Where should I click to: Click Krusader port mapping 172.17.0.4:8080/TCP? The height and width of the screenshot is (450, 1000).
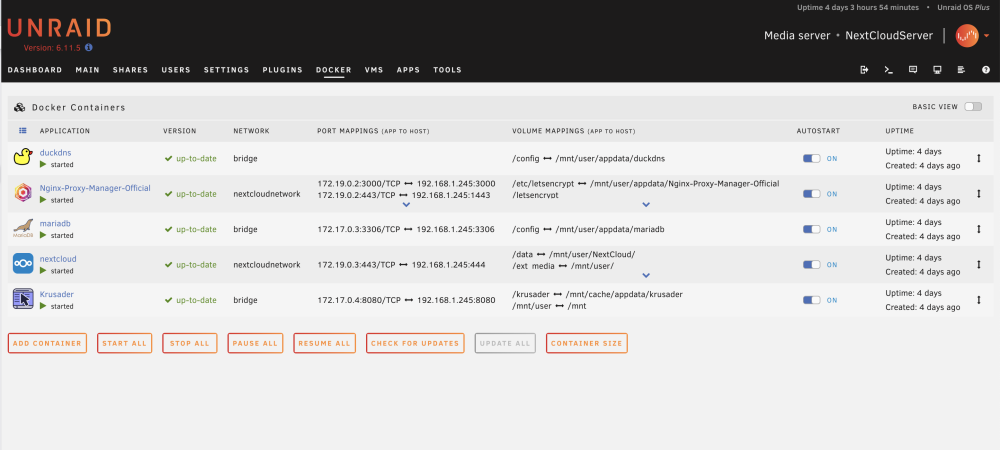359,300
